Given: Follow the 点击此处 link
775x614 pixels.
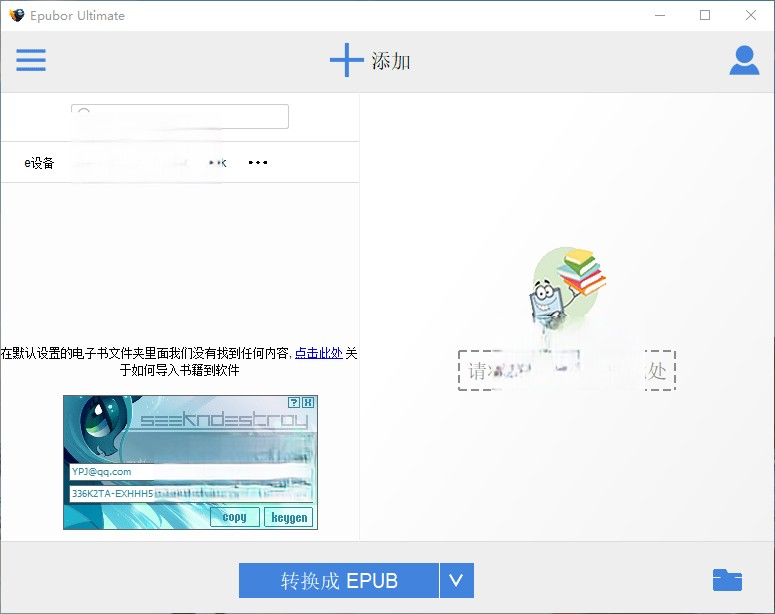Looking at the screenshot, I should click(x=319, y=353).
